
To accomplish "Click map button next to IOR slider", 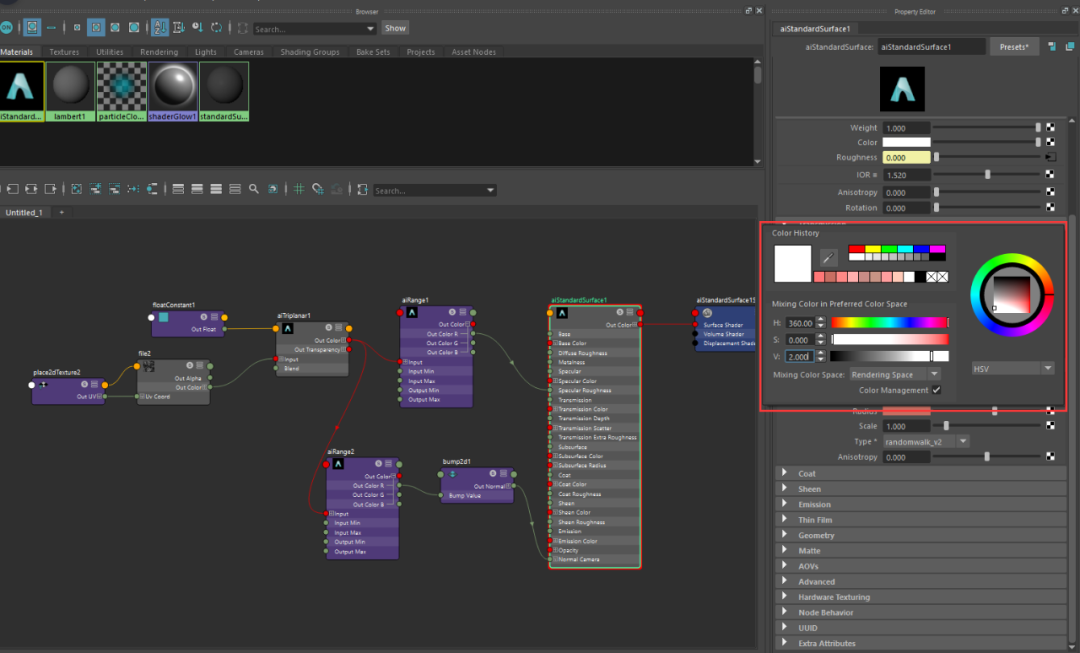I will 1050,174.
